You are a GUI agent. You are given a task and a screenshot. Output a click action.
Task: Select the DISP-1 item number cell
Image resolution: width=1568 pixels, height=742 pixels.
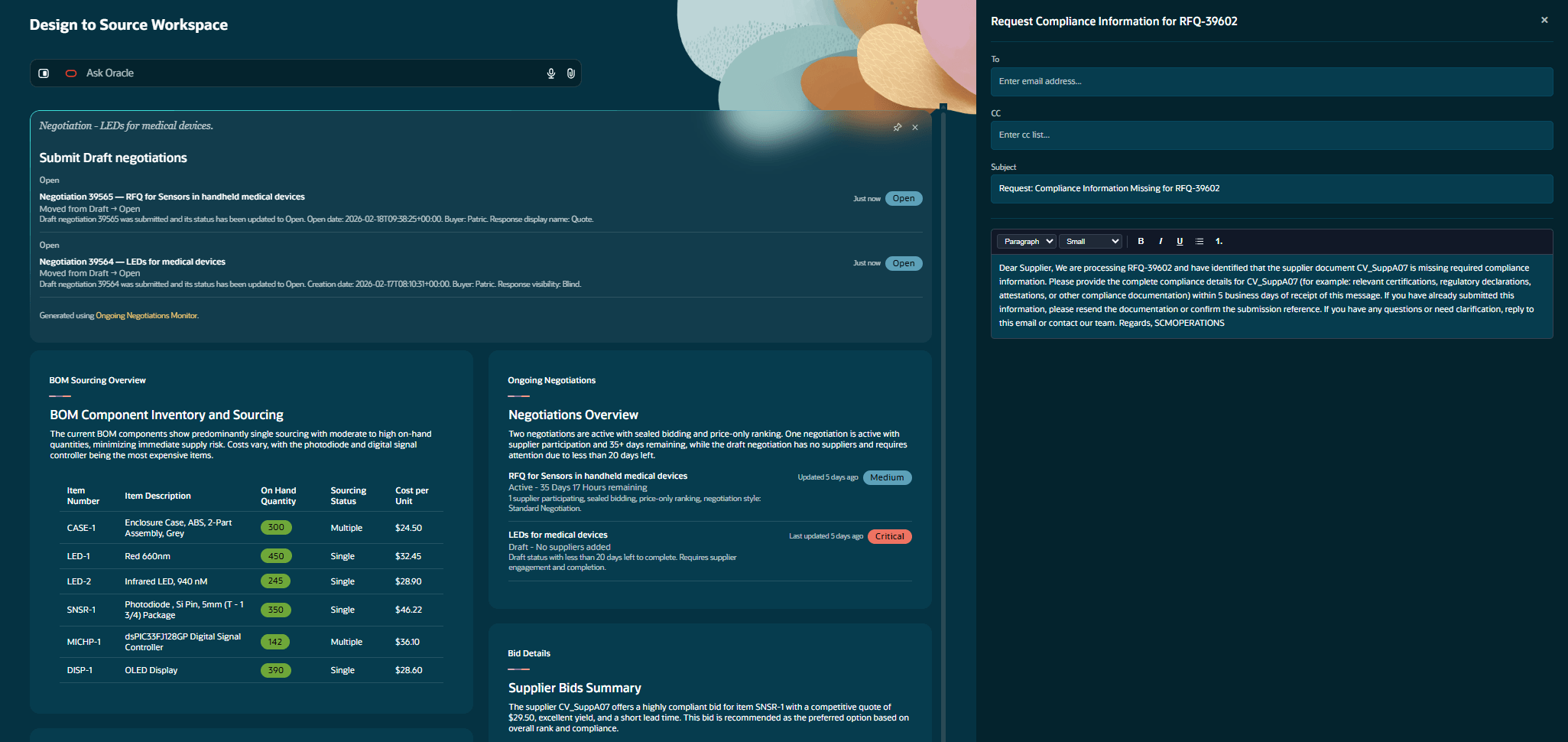click(80, 670)
